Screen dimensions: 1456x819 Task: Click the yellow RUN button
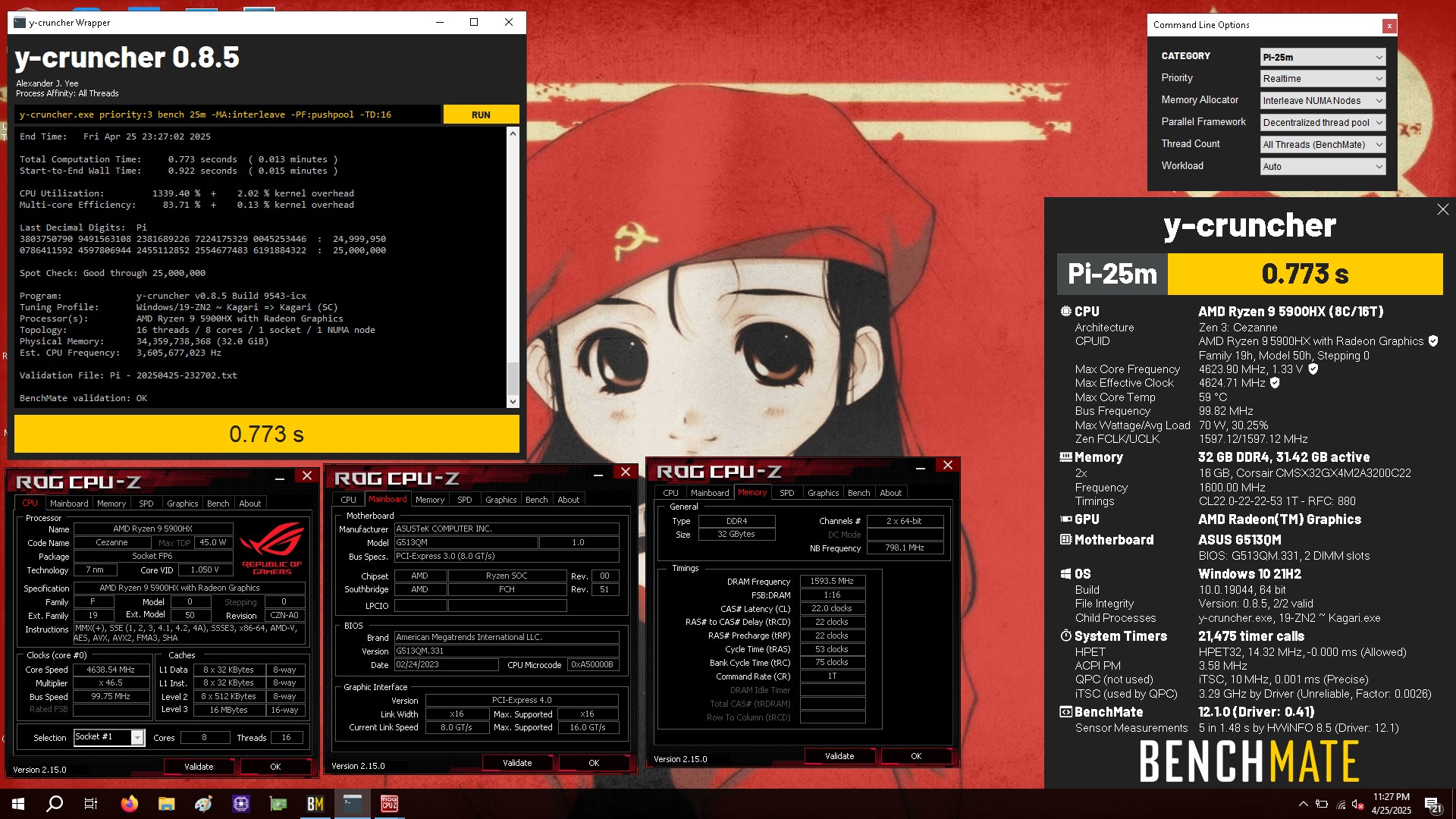coord(481,115)
